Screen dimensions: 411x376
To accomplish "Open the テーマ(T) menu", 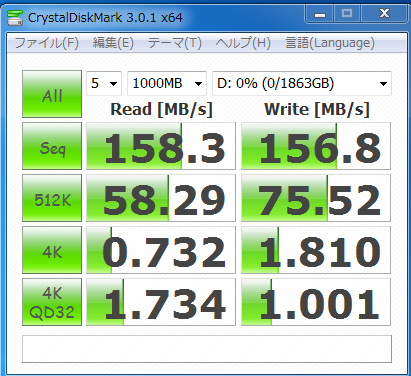I will [174, 43].
